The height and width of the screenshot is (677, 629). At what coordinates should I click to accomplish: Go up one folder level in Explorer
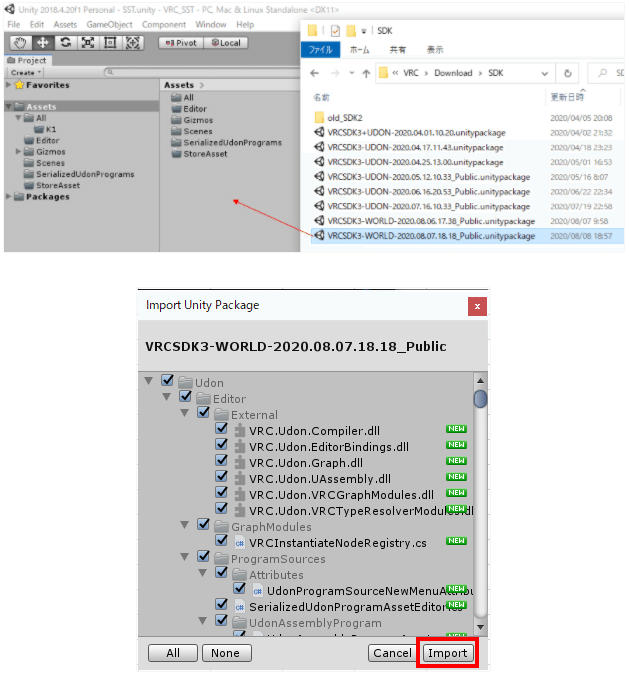[366, 73]
